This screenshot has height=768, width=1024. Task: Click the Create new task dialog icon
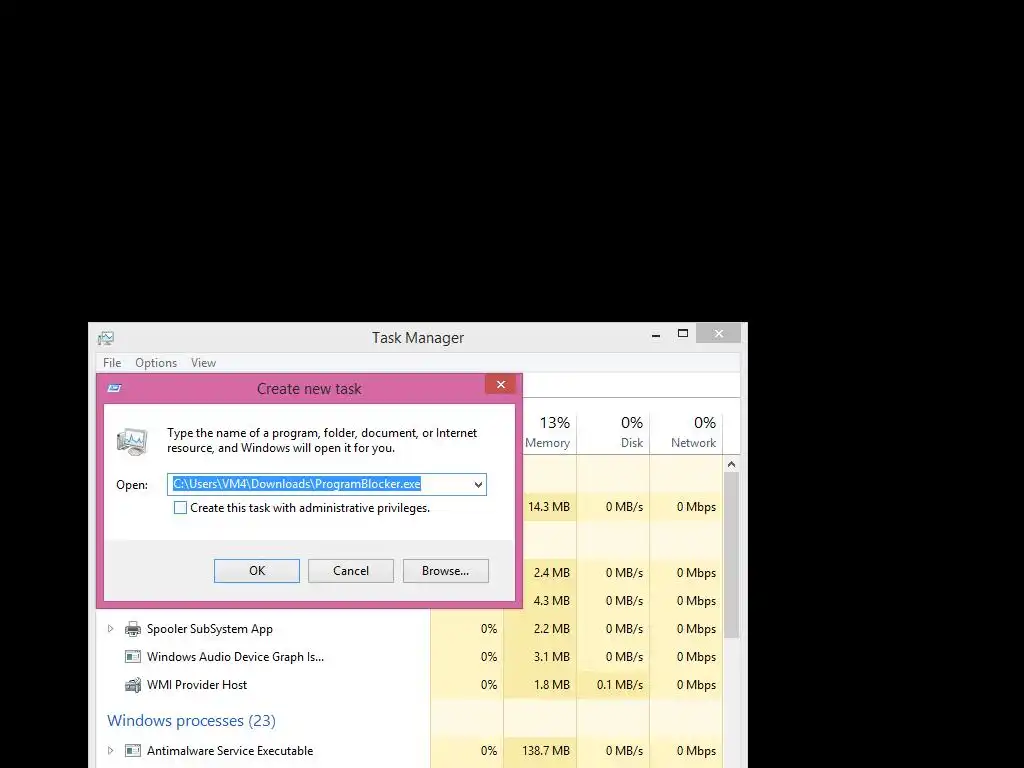click(114, 389)
